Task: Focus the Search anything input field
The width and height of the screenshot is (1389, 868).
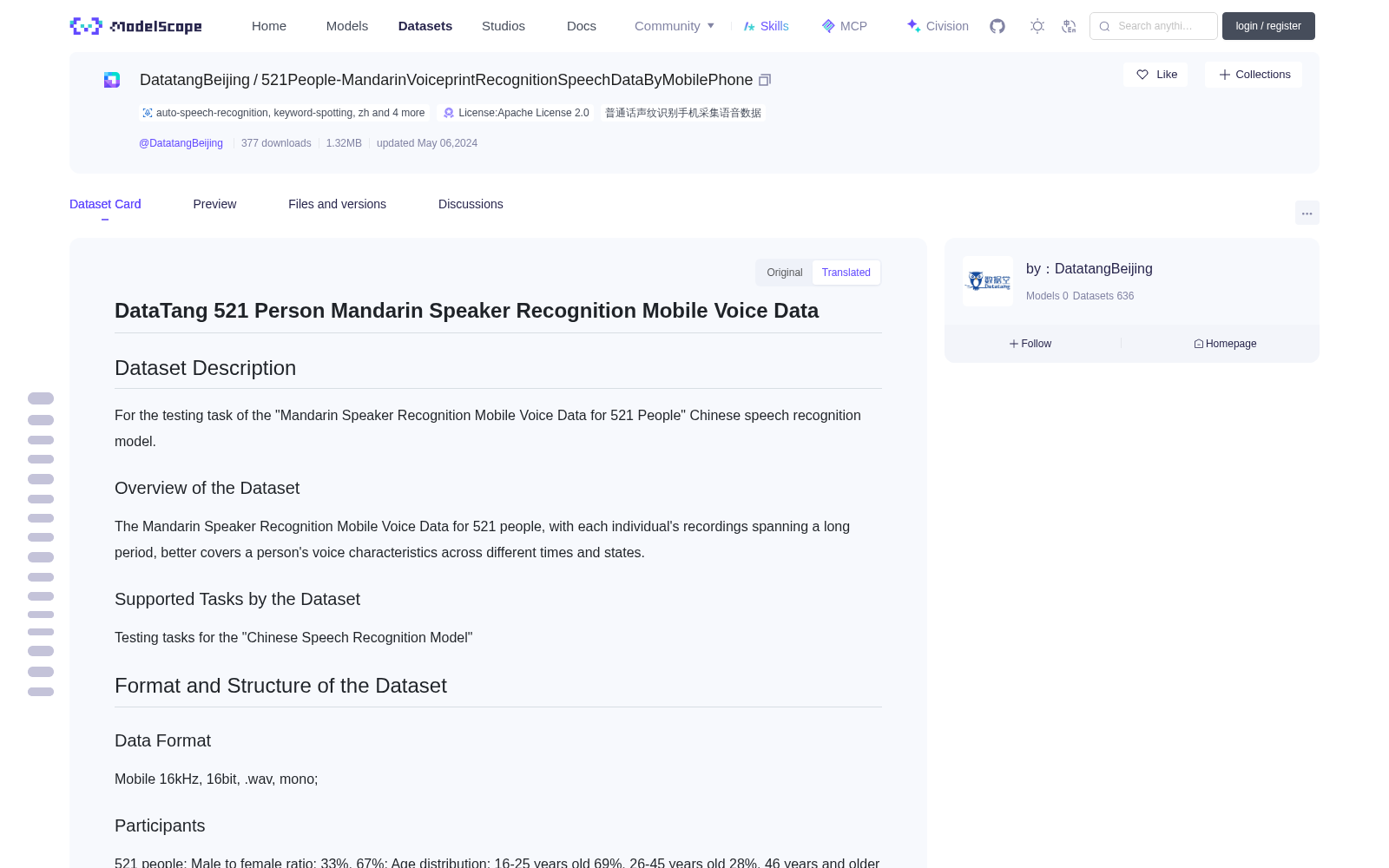Action: [1154, 26]
